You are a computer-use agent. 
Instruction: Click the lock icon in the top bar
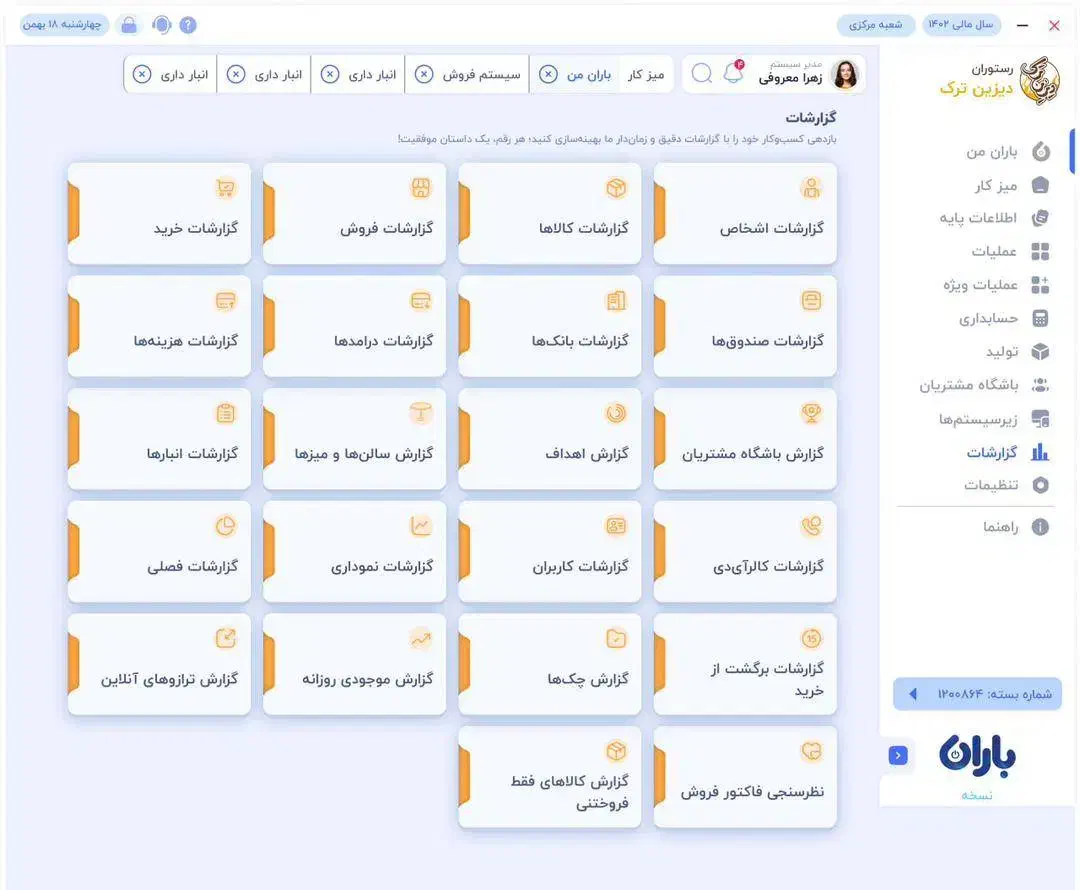[127, 22]
